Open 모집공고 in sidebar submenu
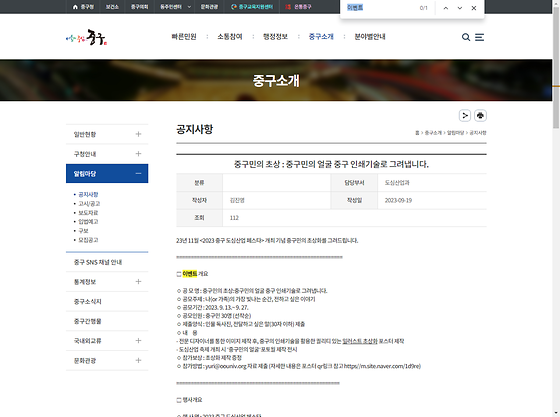This screenshot has width=560, height=417. [88, 240]
